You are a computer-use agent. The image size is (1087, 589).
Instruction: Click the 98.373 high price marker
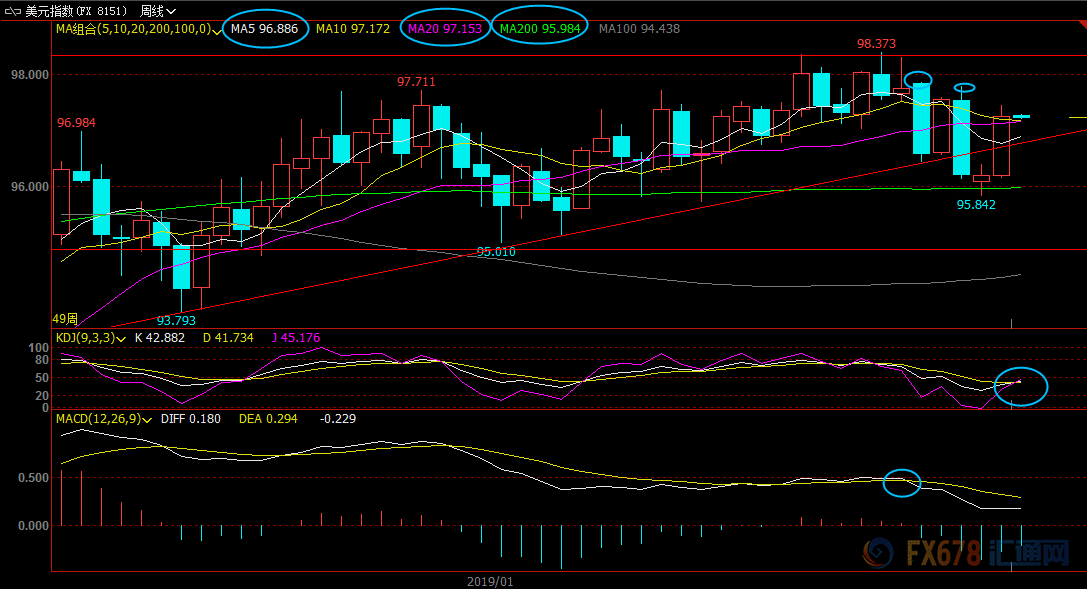click(x=876, y=44)
